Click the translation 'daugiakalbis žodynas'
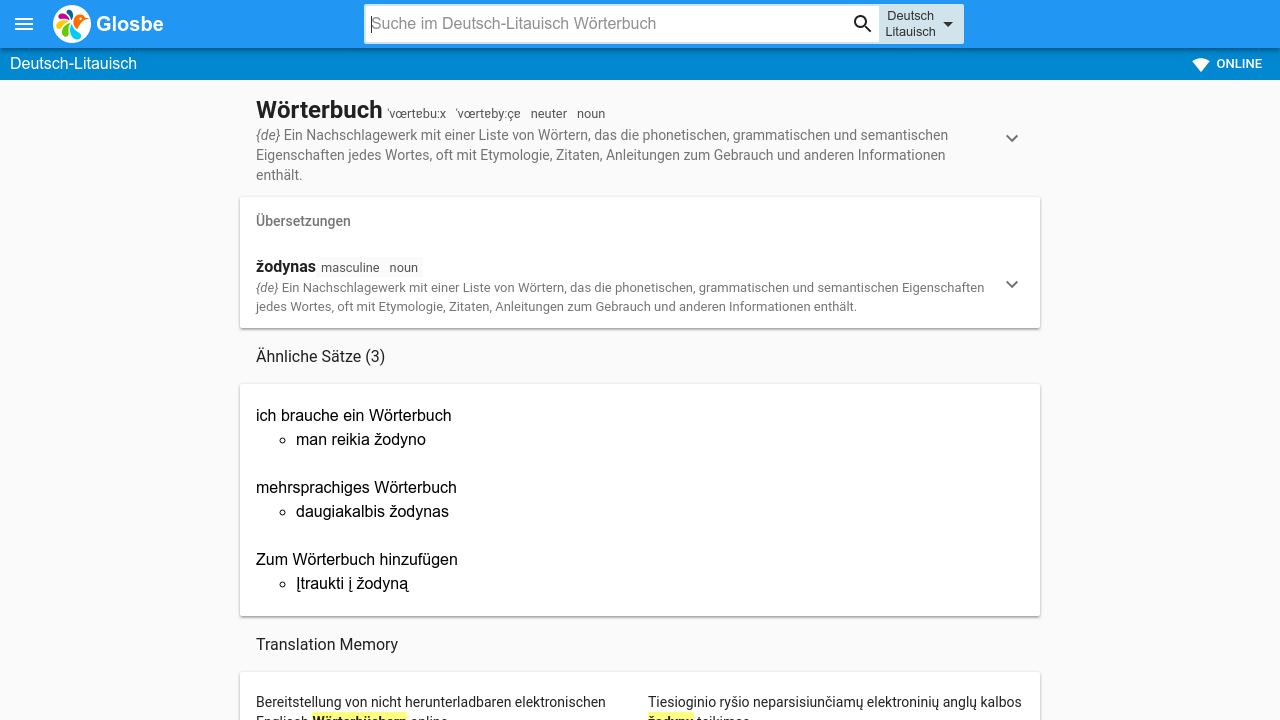1280x720 pixels. point(372,511)
